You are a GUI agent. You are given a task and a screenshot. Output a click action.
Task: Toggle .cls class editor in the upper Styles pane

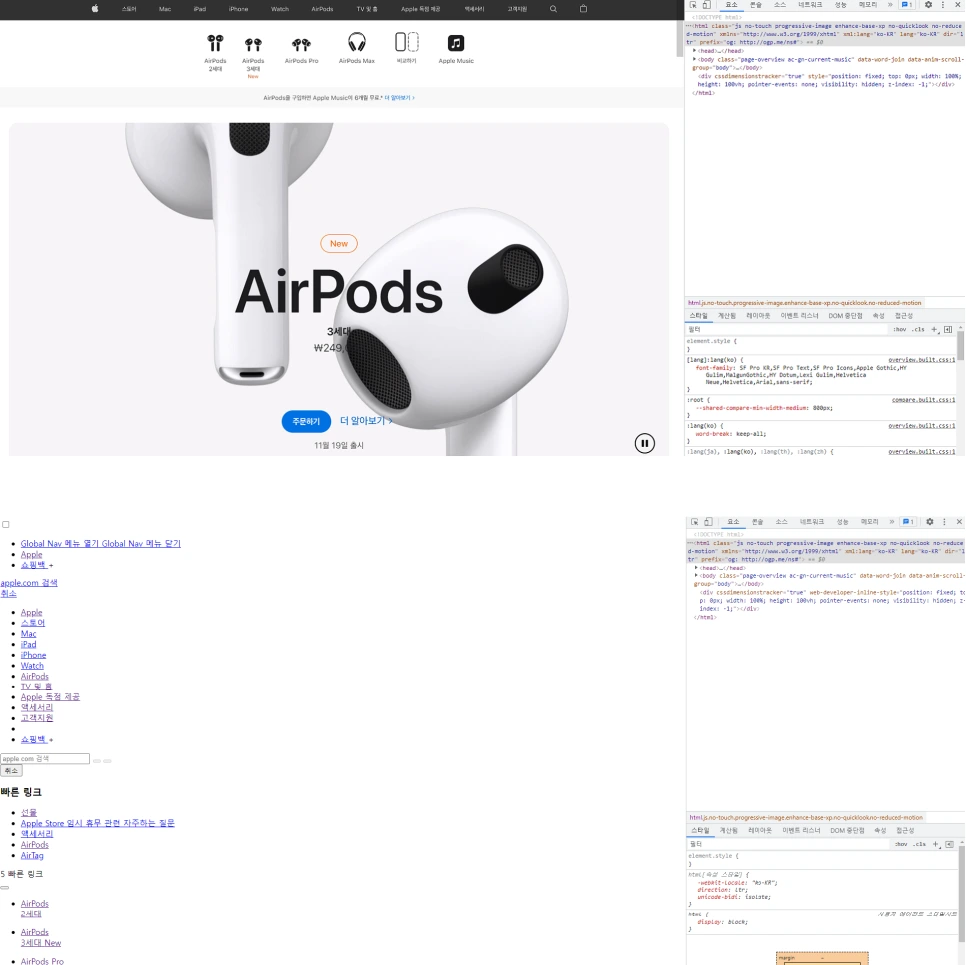[919, 330]
